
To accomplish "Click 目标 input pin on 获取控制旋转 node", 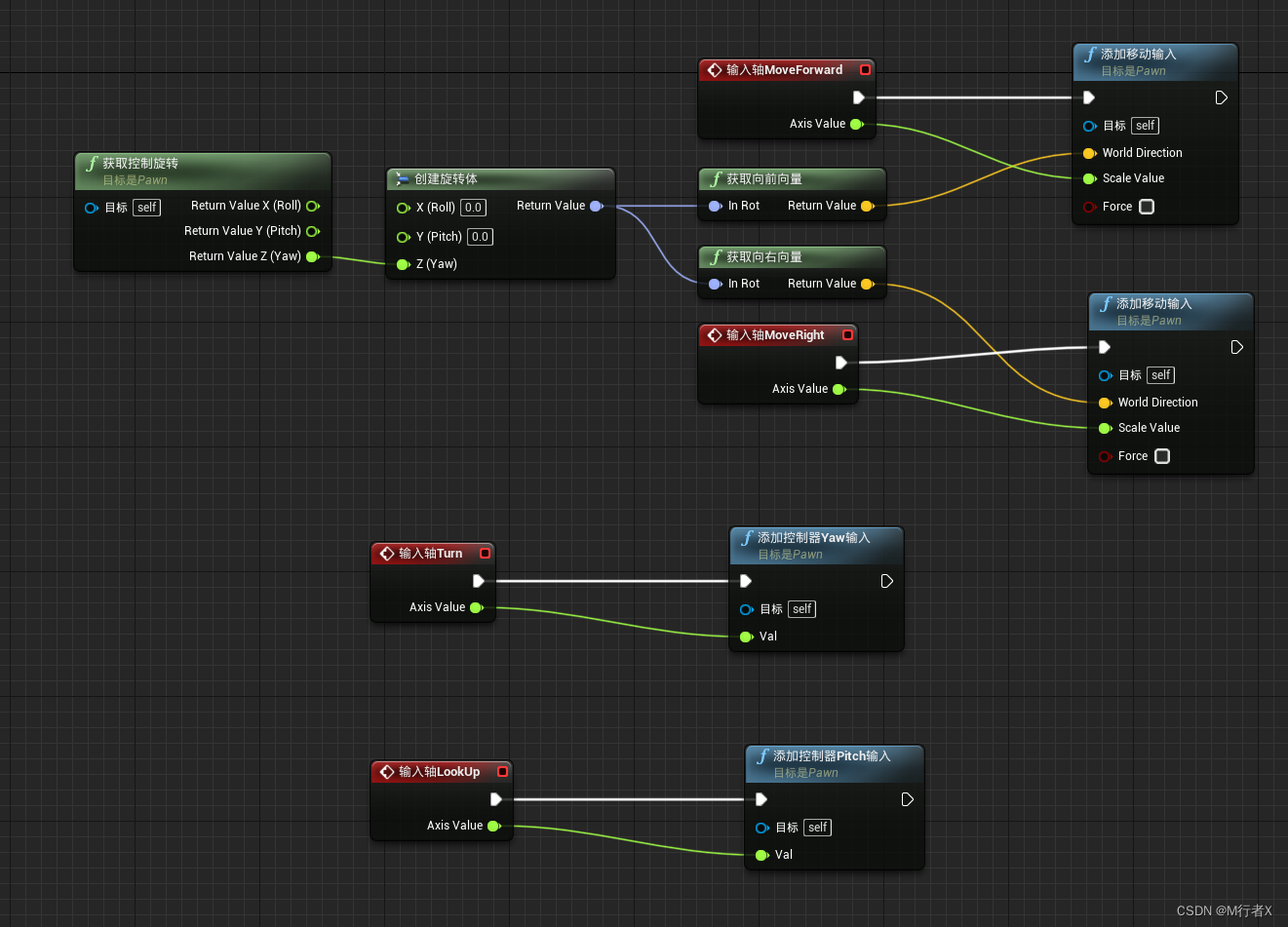I will click(92, 208).
